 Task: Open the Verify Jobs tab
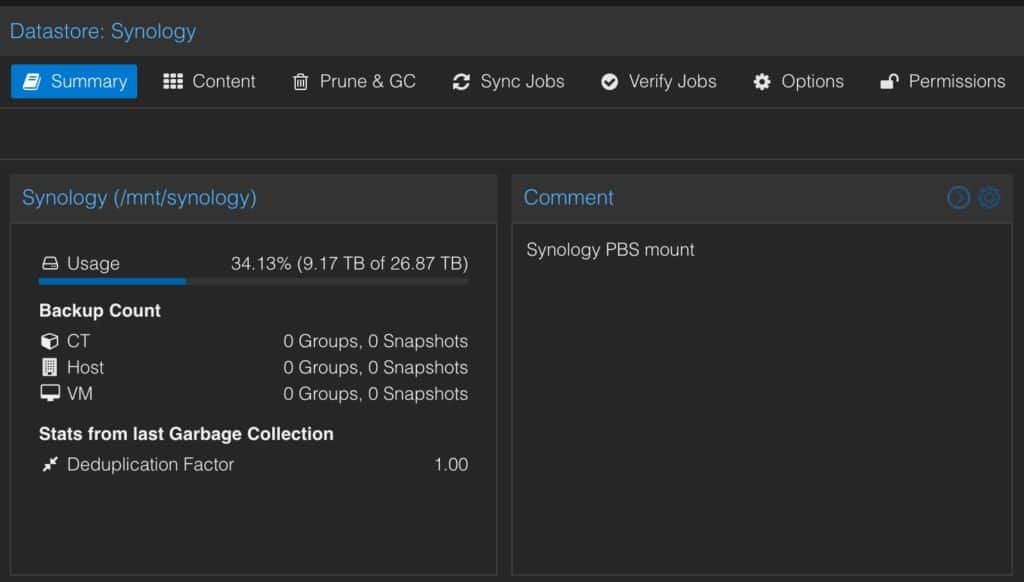[672, 82]
